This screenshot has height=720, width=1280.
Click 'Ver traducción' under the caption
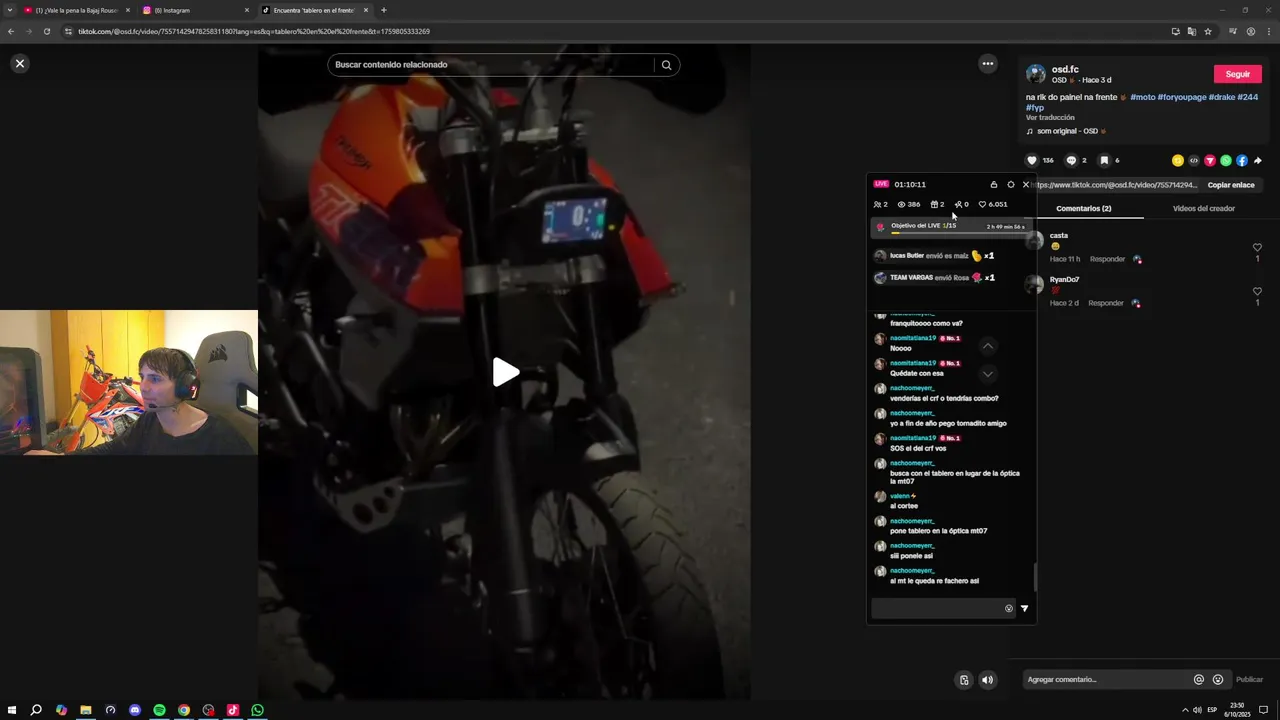(x=1050, y=118)
